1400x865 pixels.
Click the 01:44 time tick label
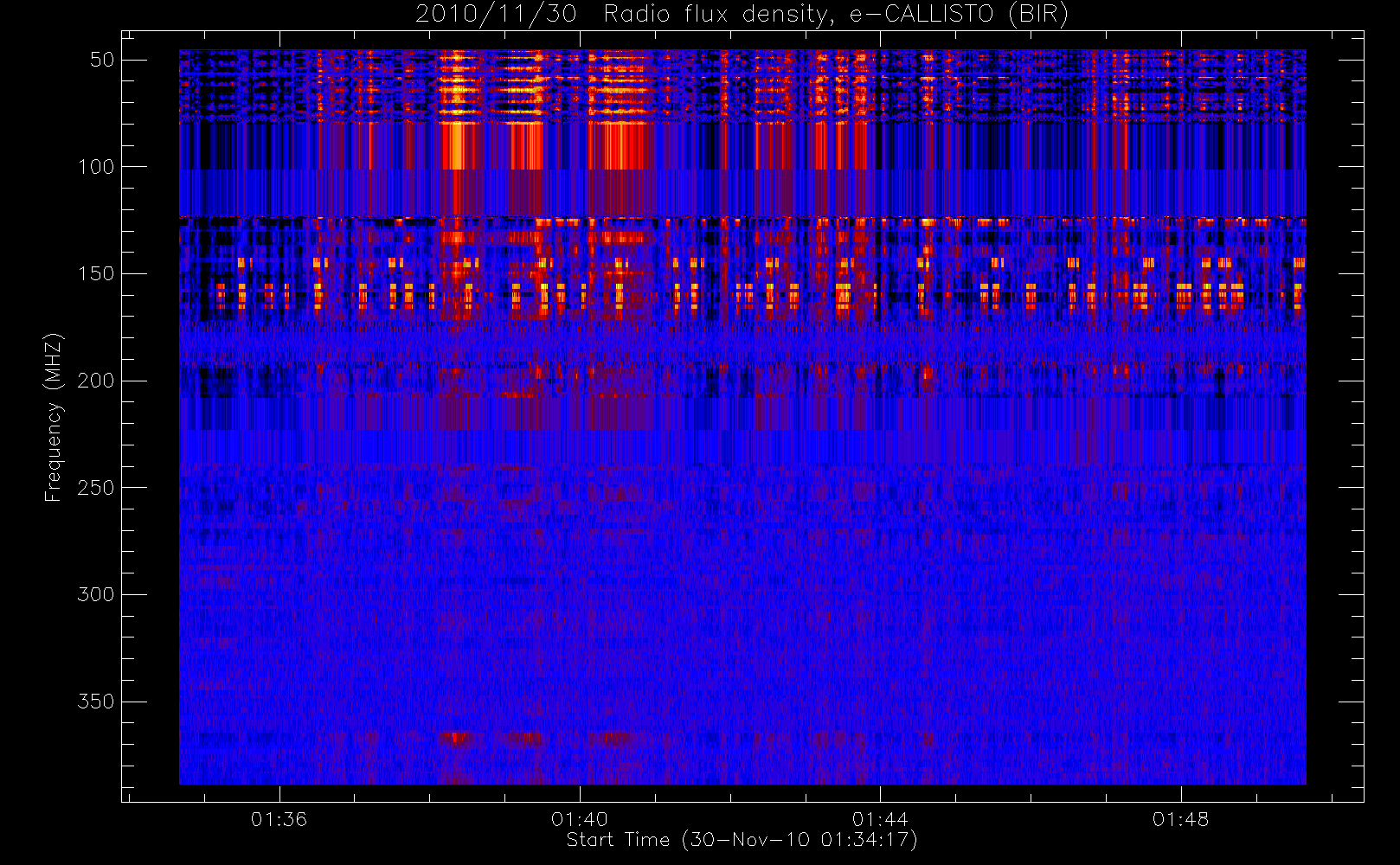[x=880, y=819]
